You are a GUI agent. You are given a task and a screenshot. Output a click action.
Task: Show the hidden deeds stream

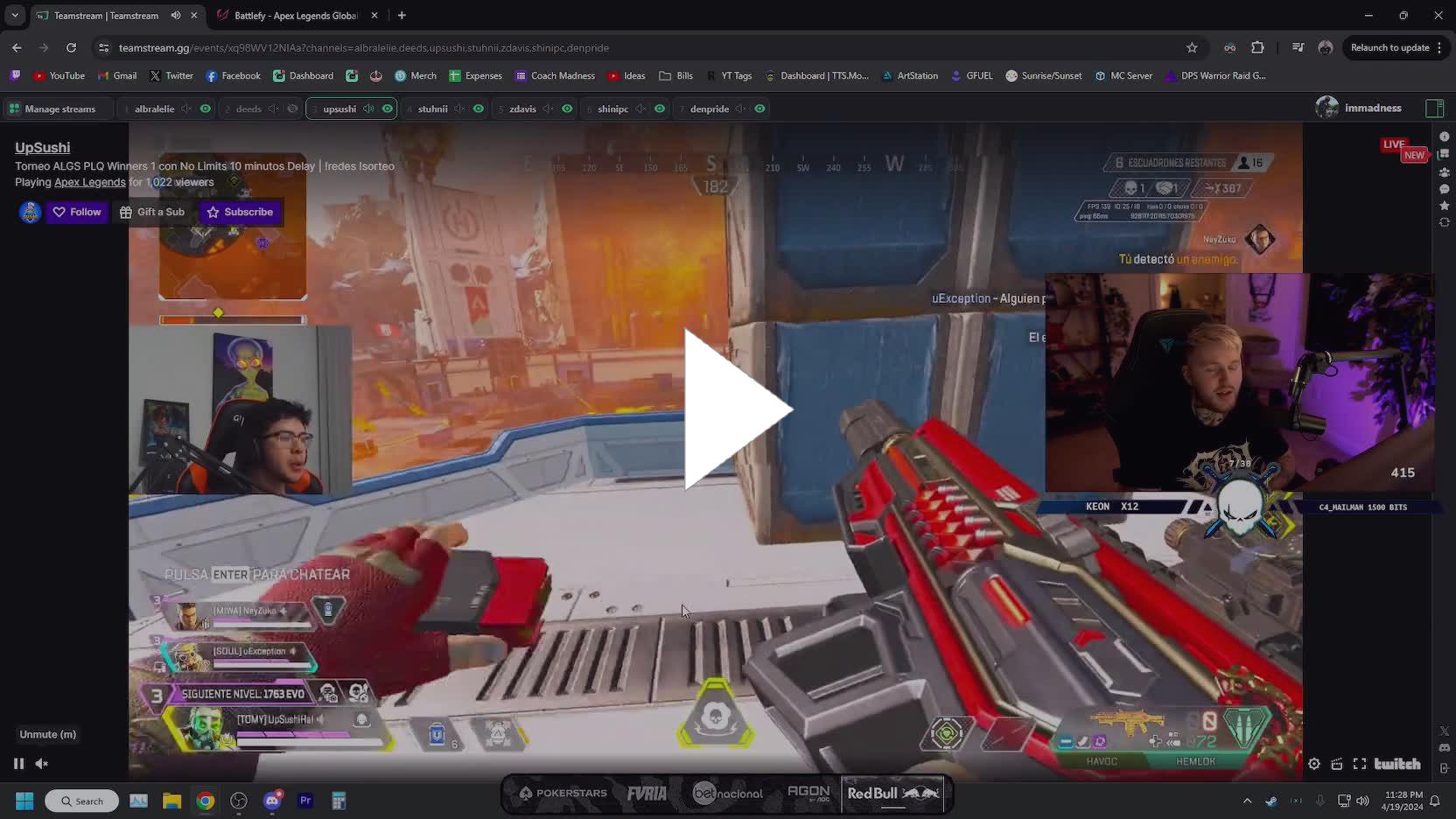pyautogui.click(x=293, y=109)
